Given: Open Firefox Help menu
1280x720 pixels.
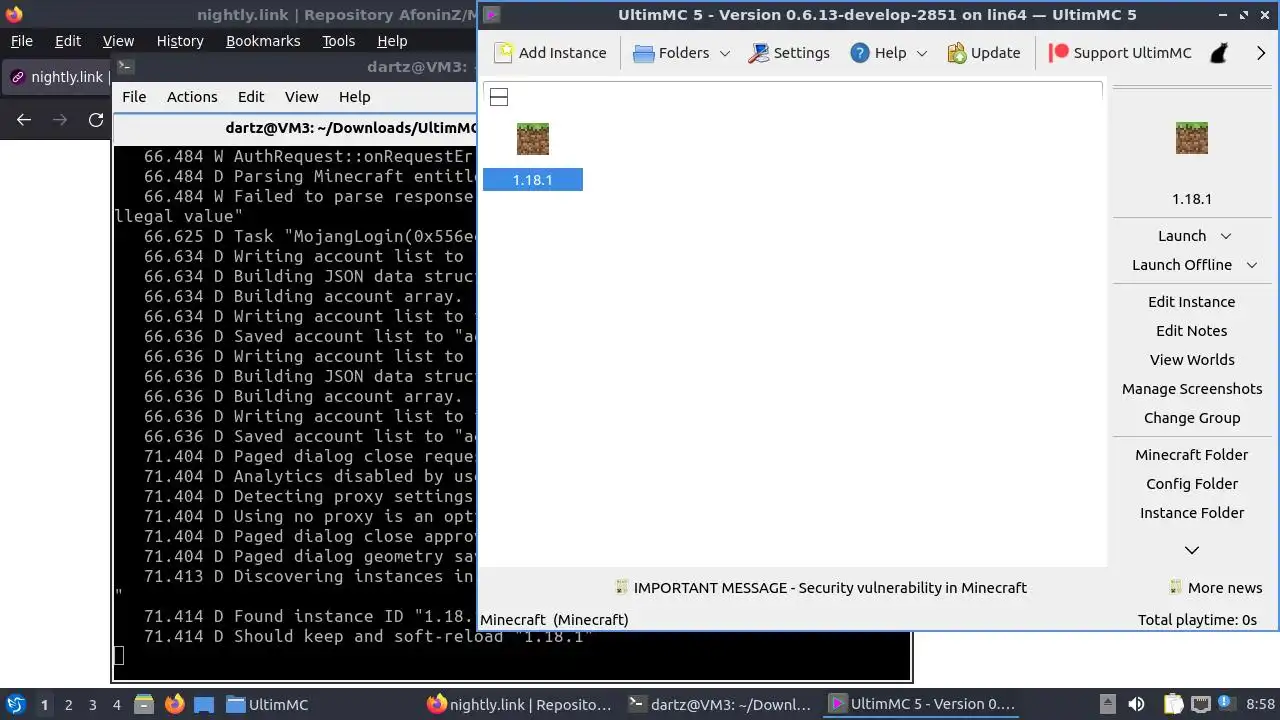Looking at the screenshot, I should (392, 41).
